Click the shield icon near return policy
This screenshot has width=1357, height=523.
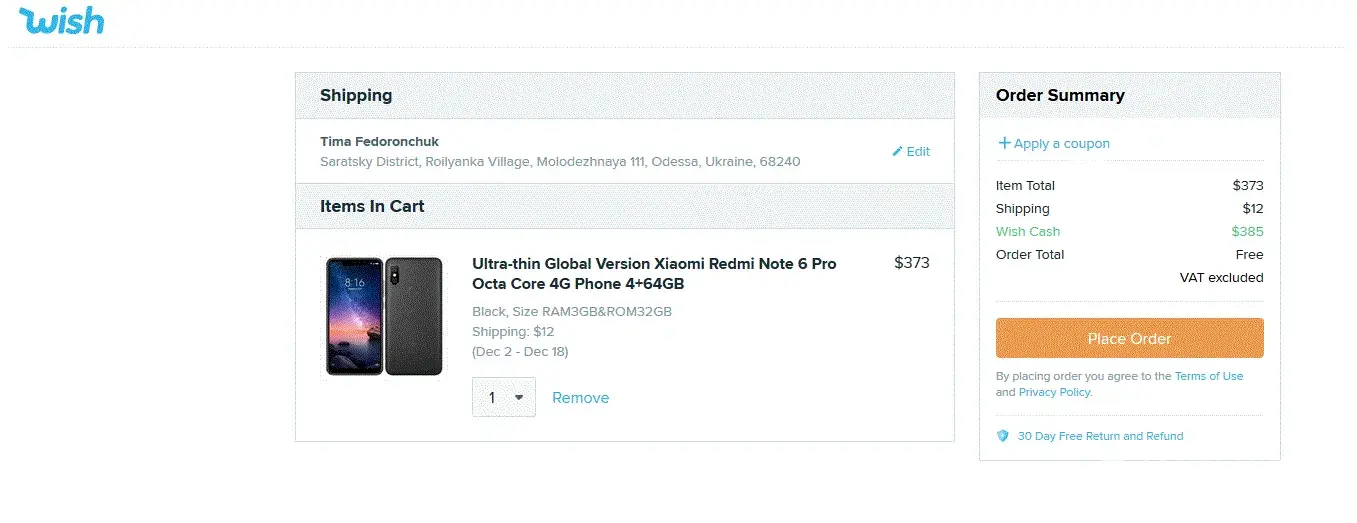coord(1003,436)
